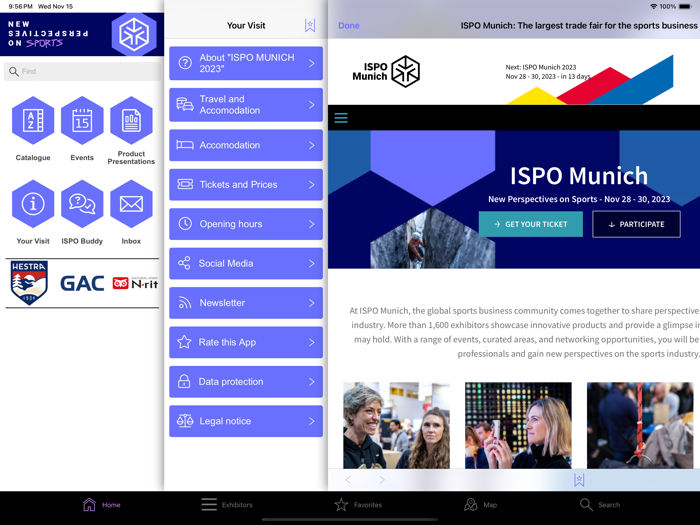Image resolution: width=700 pixels, height=525 pixels.
Task: Open the Inbox envelope icon
Action: 131,204
